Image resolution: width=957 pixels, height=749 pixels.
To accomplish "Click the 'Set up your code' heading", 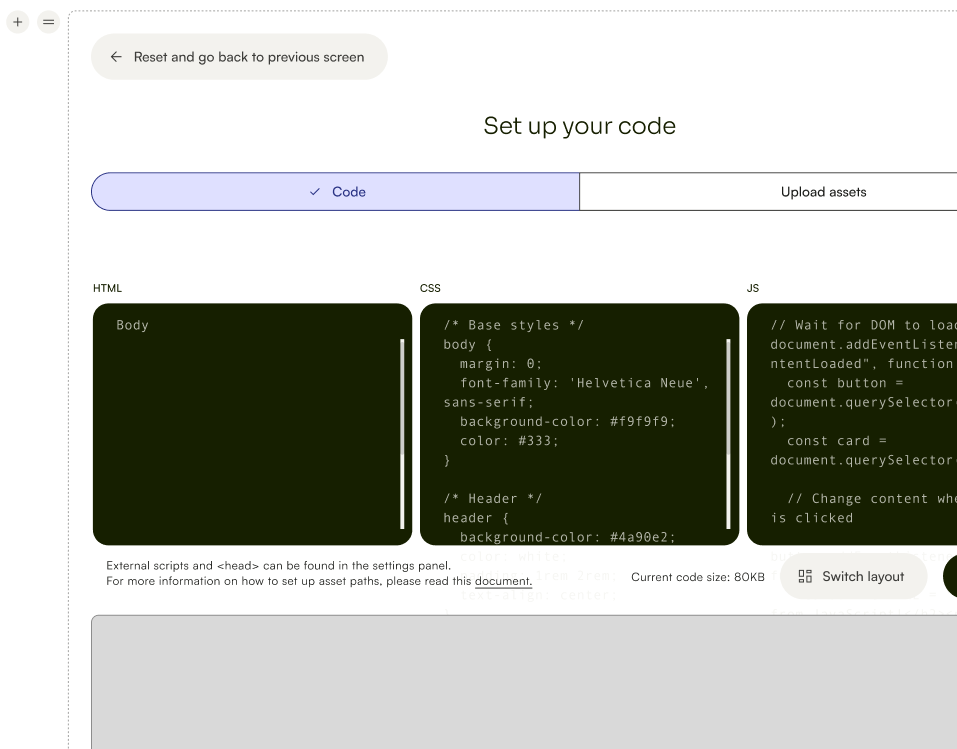I will (x=579, y=126).
